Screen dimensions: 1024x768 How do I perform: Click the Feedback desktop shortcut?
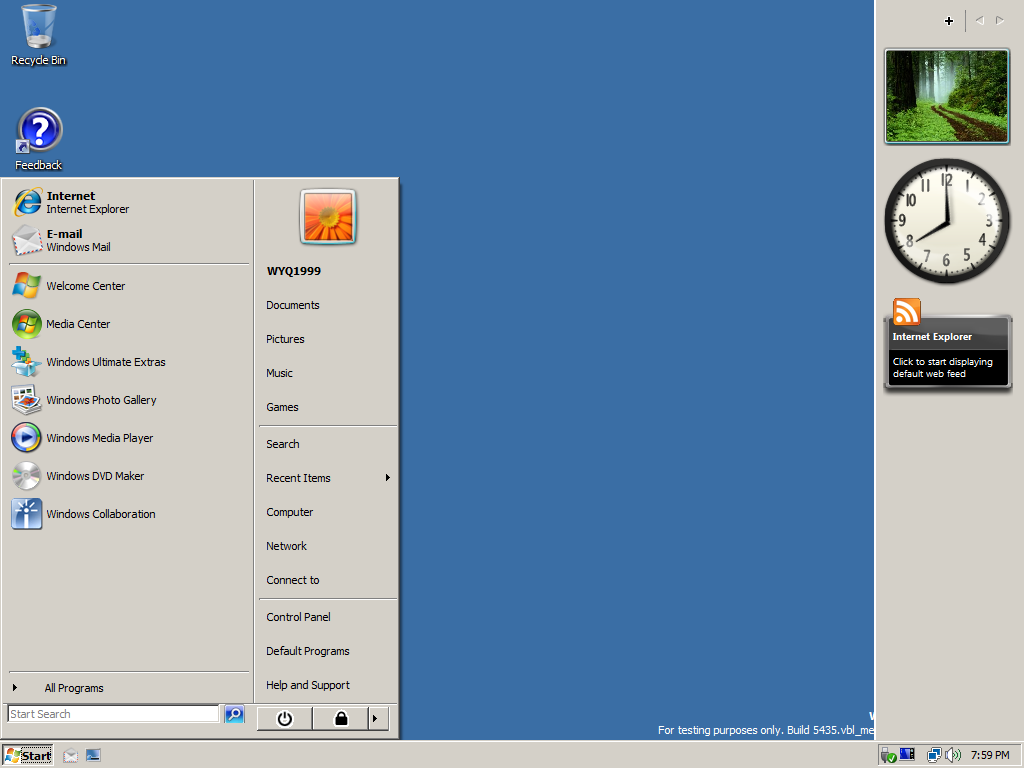click(x=39, y=139)
